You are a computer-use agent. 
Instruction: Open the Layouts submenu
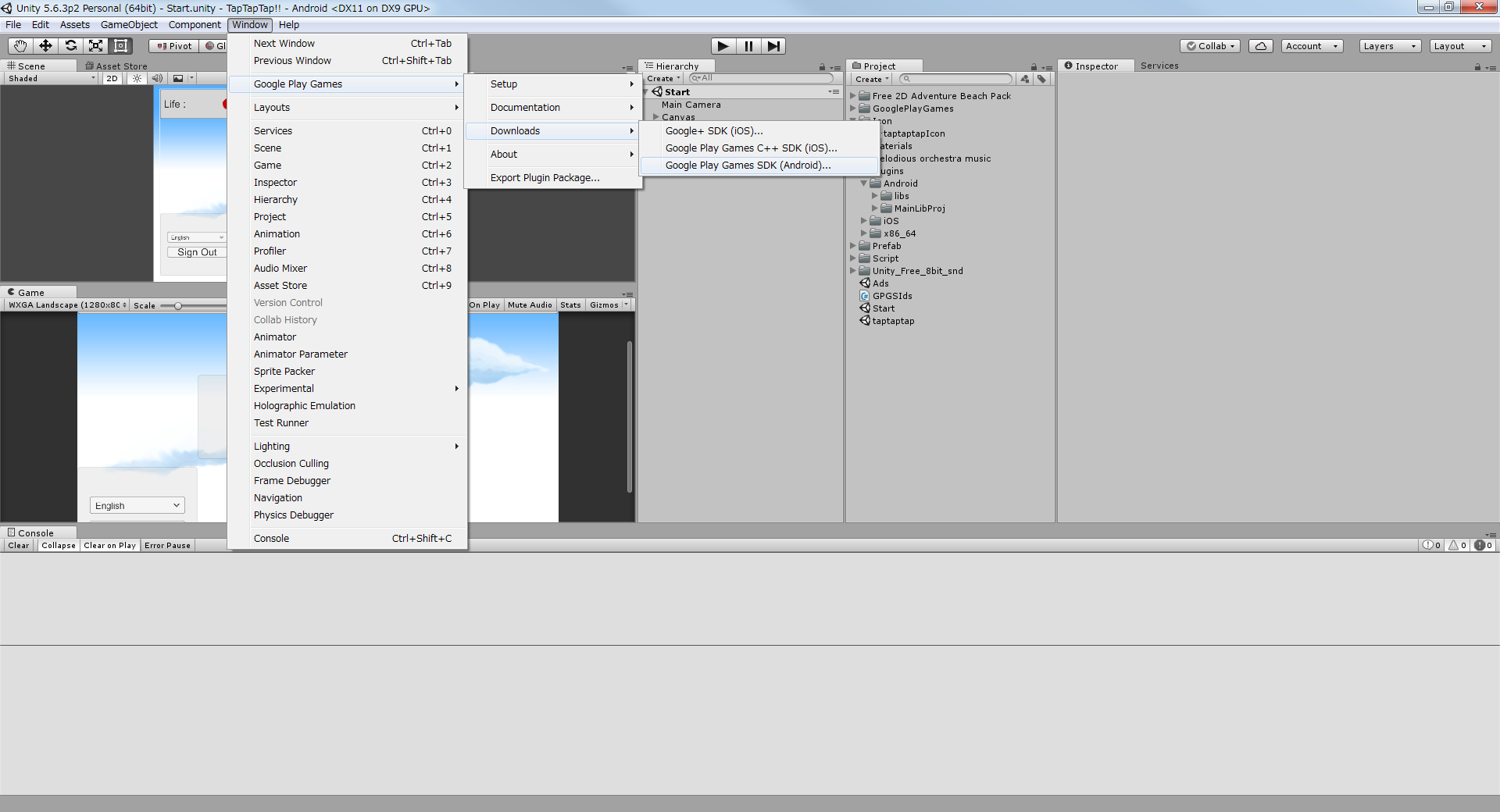347,107
